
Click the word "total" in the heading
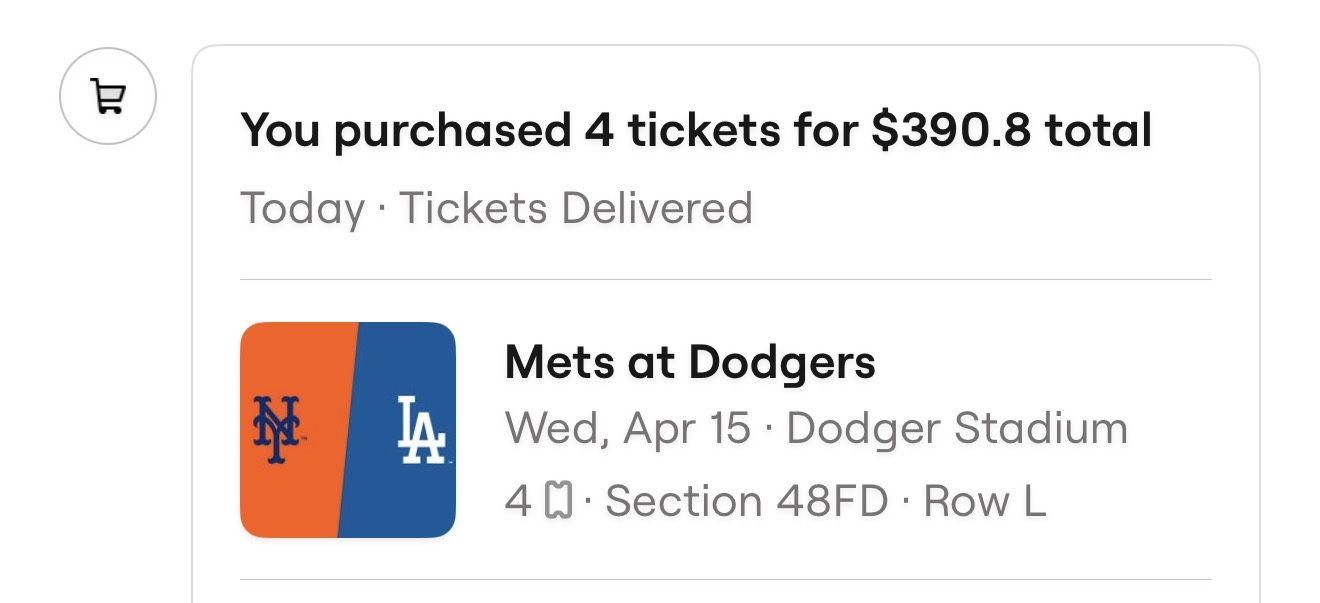coord(1098,131)
